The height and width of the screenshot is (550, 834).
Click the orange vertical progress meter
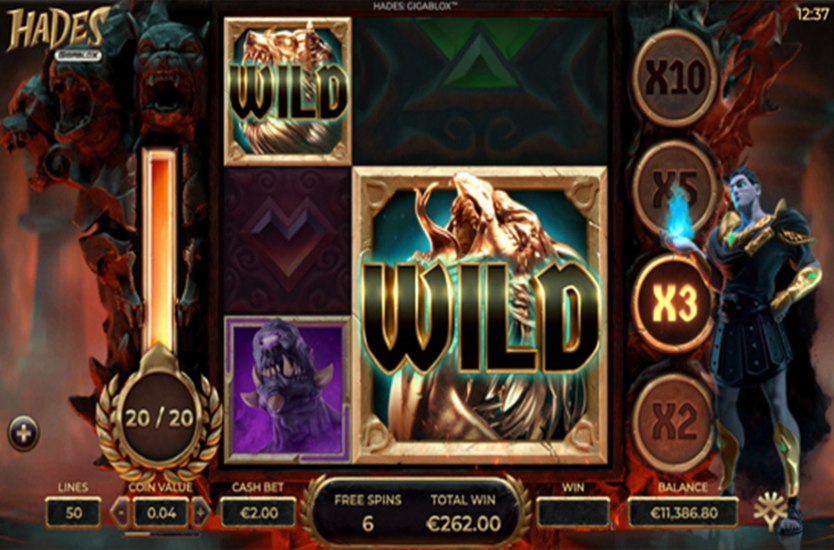159,248
